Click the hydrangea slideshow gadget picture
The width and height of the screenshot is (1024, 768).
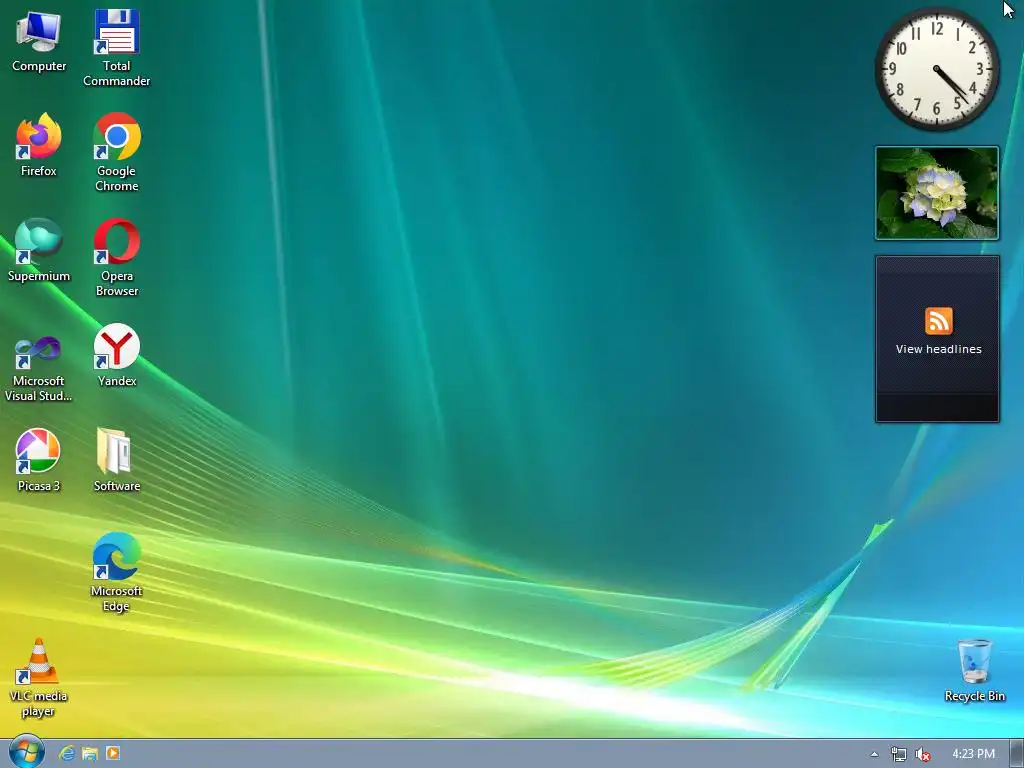936,193
